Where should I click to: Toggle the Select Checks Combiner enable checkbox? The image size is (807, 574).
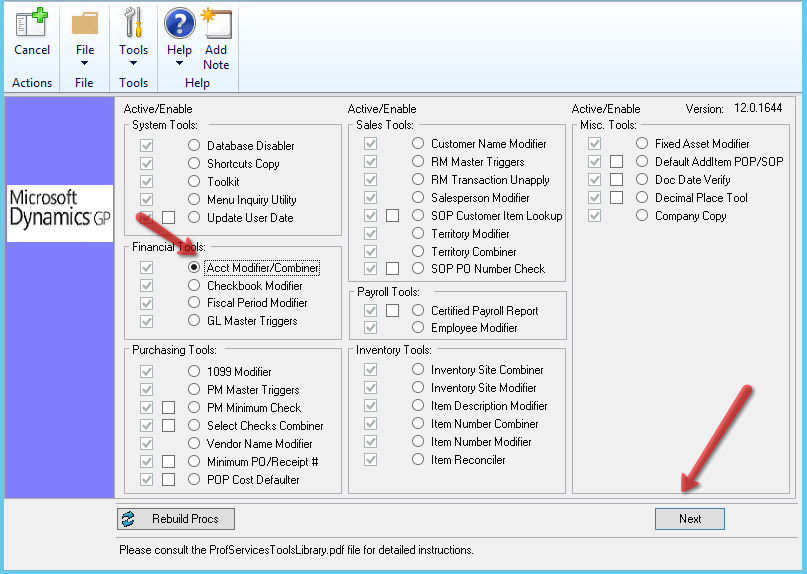tap(168, 426)
